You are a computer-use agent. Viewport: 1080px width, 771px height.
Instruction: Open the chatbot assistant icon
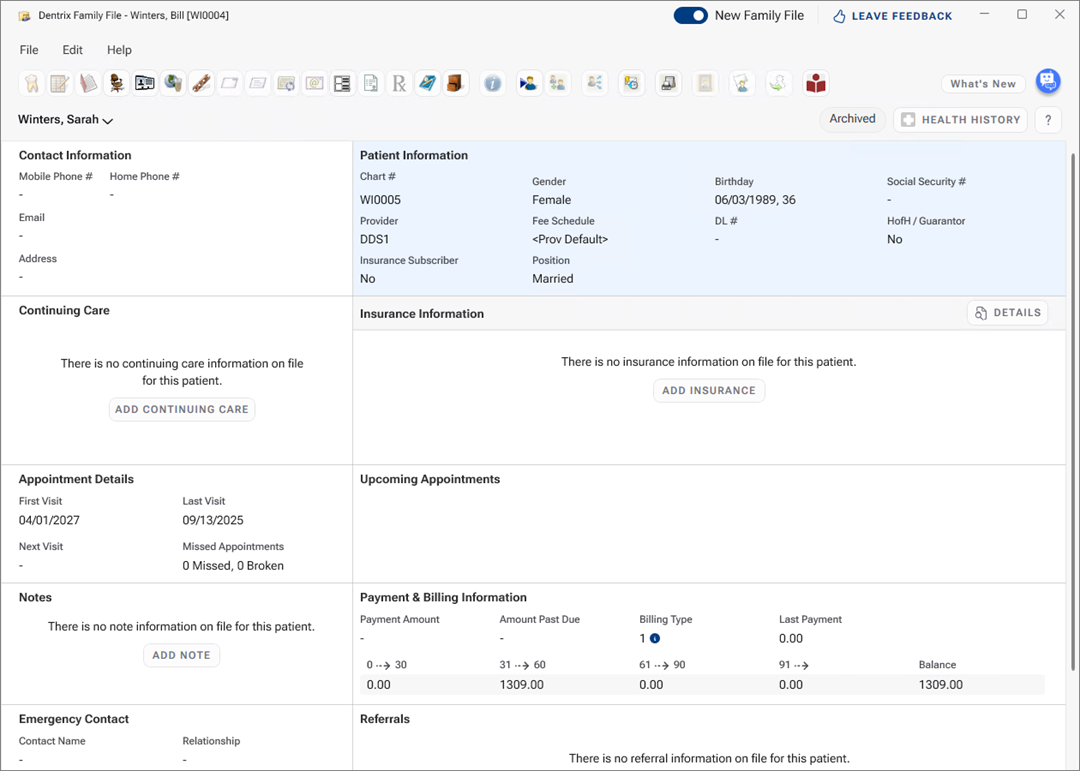[x=1047, y=82]
